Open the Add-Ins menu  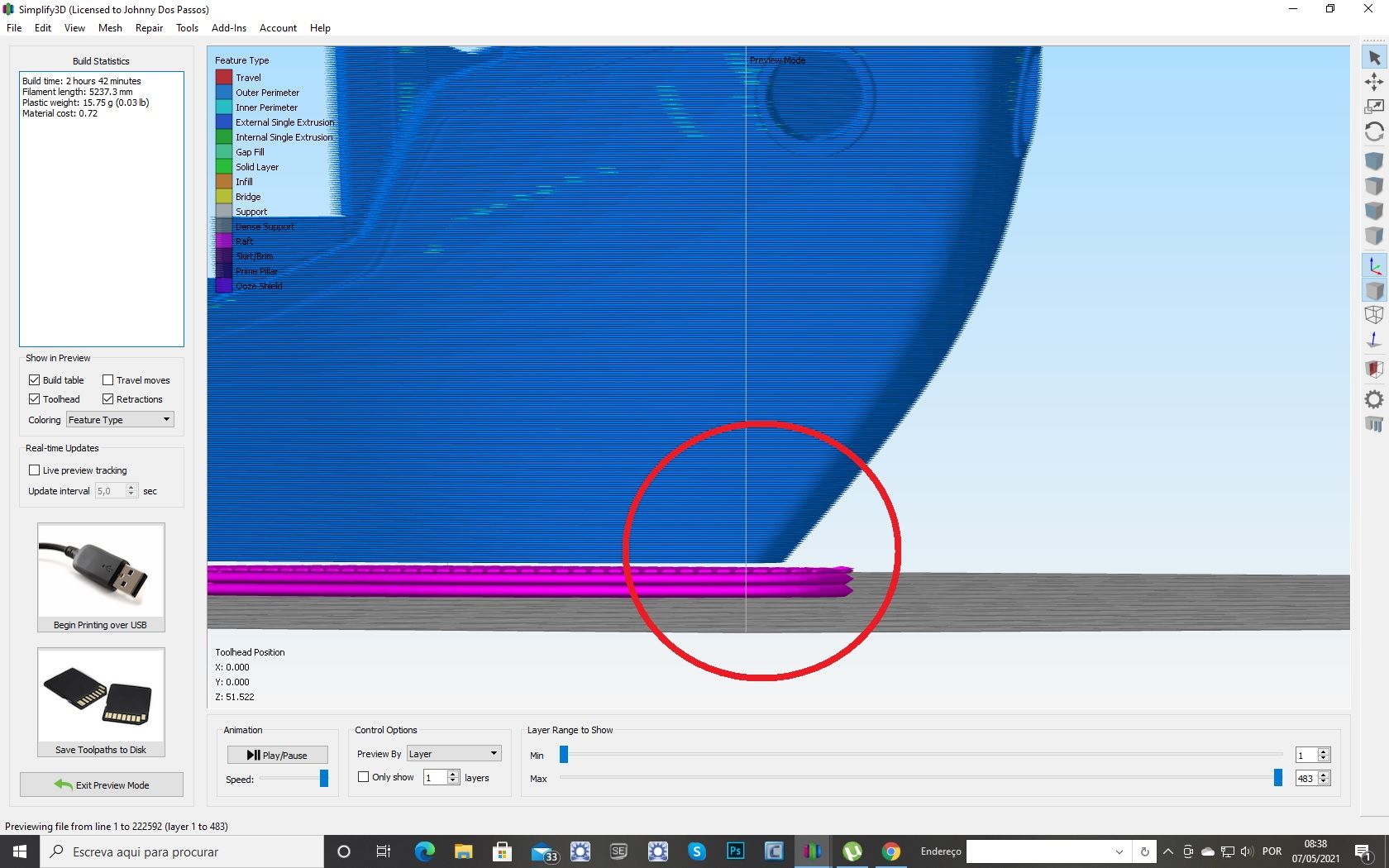point(229,28)
